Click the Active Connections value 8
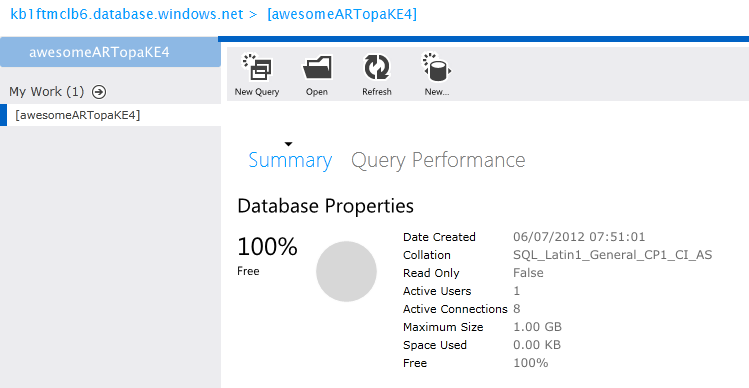The width and height of the screenshot is (749, 388). pos(517,309)
